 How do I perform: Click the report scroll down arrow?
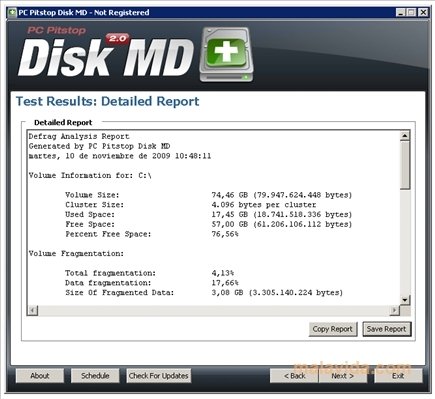click(x=405, y=300)
